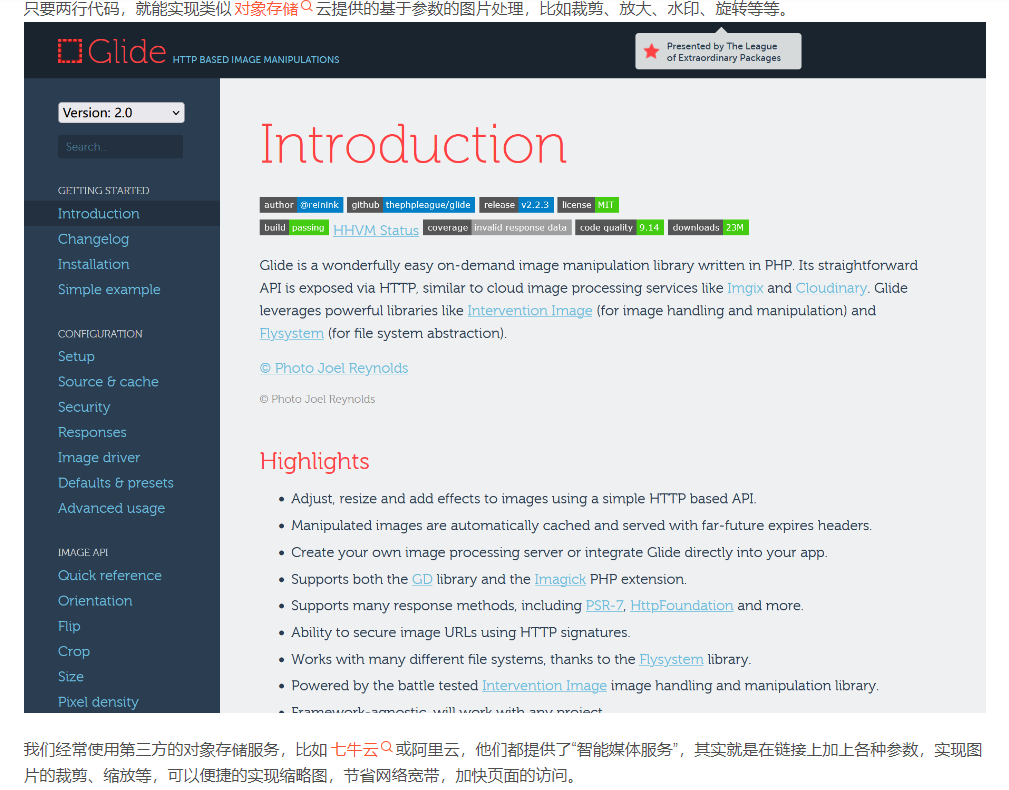Follow the Imagick link
Screen dimensions: 1009x790
pyautogui.click(x=560, y=579)
